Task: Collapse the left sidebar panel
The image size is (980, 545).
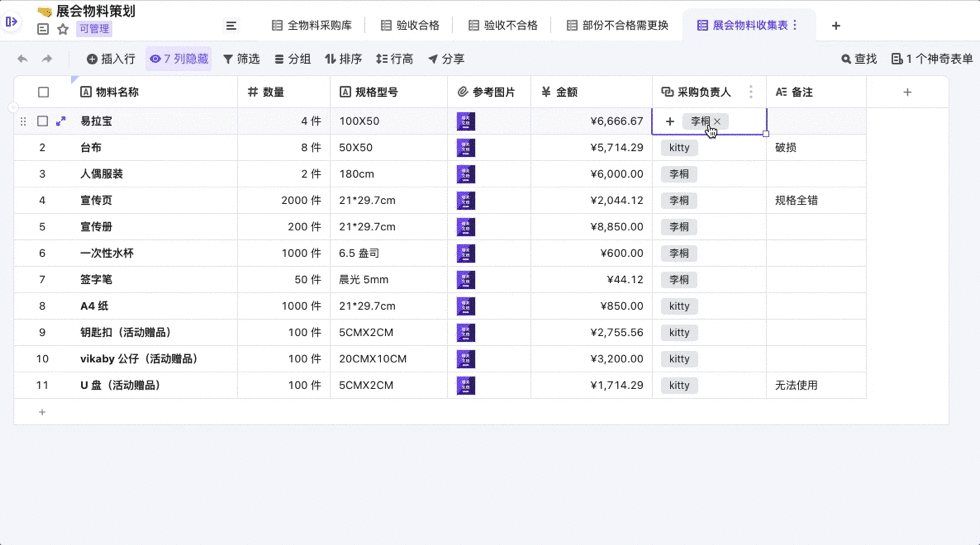Action: [12, 21]
